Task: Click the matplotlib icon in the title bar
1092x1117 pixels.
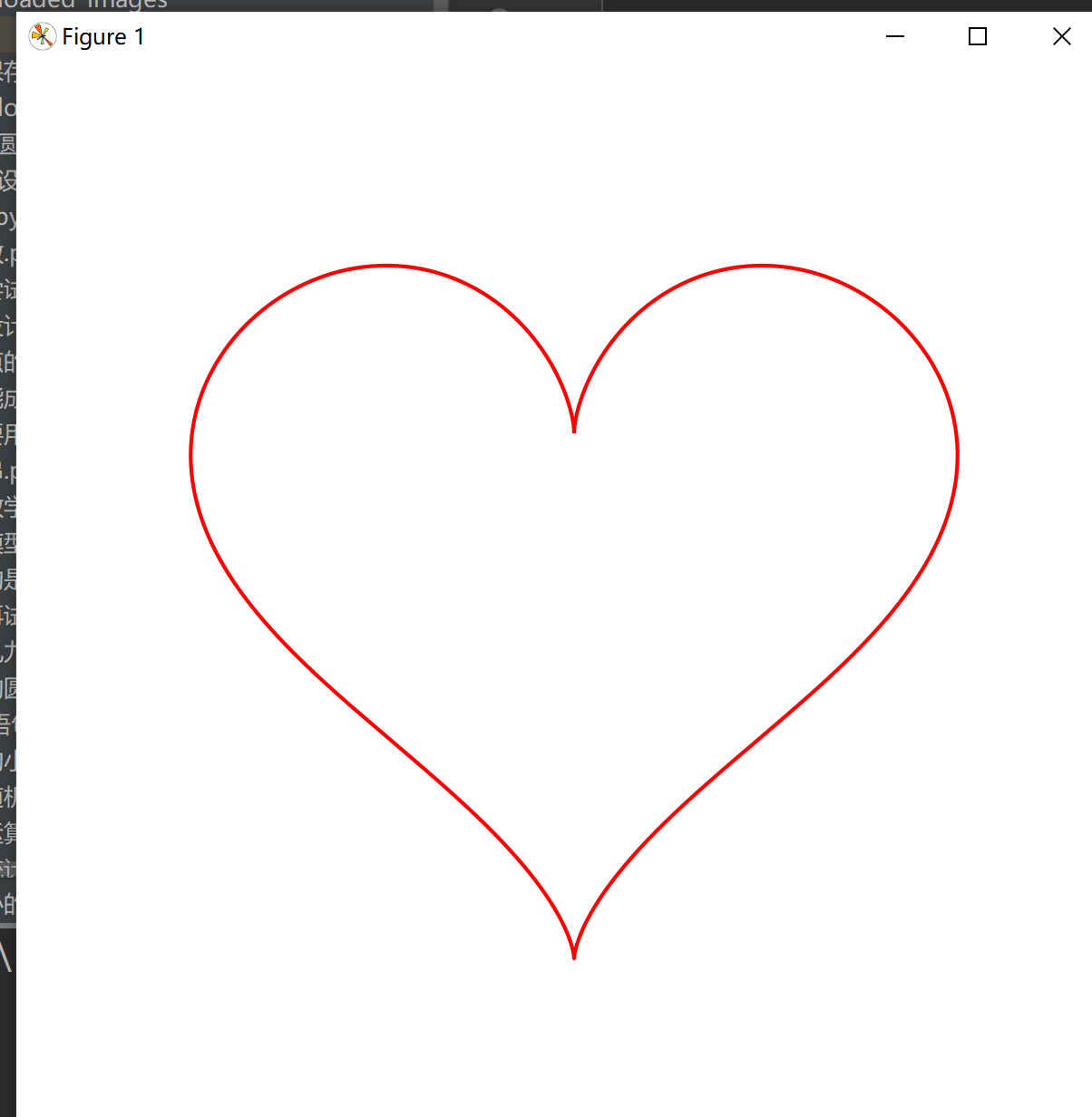Action: tap(43, 37)
